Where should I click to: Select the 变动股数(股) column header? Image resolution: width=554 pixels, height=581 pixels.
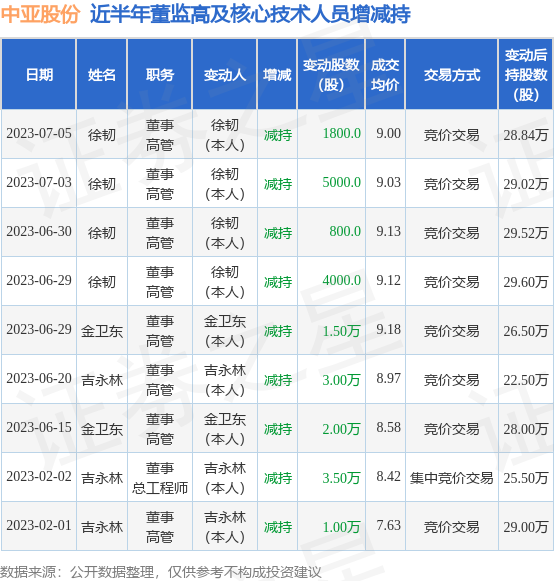[331, 74]
